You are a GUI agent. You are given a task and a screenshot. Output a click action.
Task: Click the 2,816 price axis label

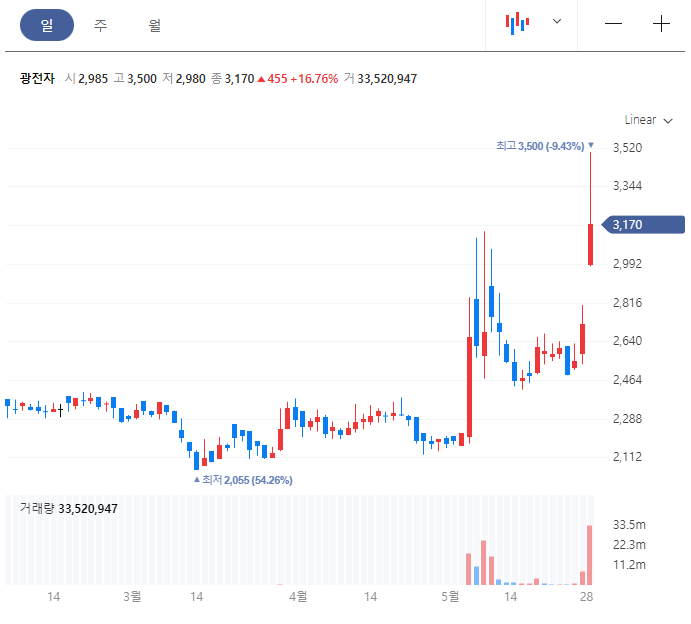[628, 303]
